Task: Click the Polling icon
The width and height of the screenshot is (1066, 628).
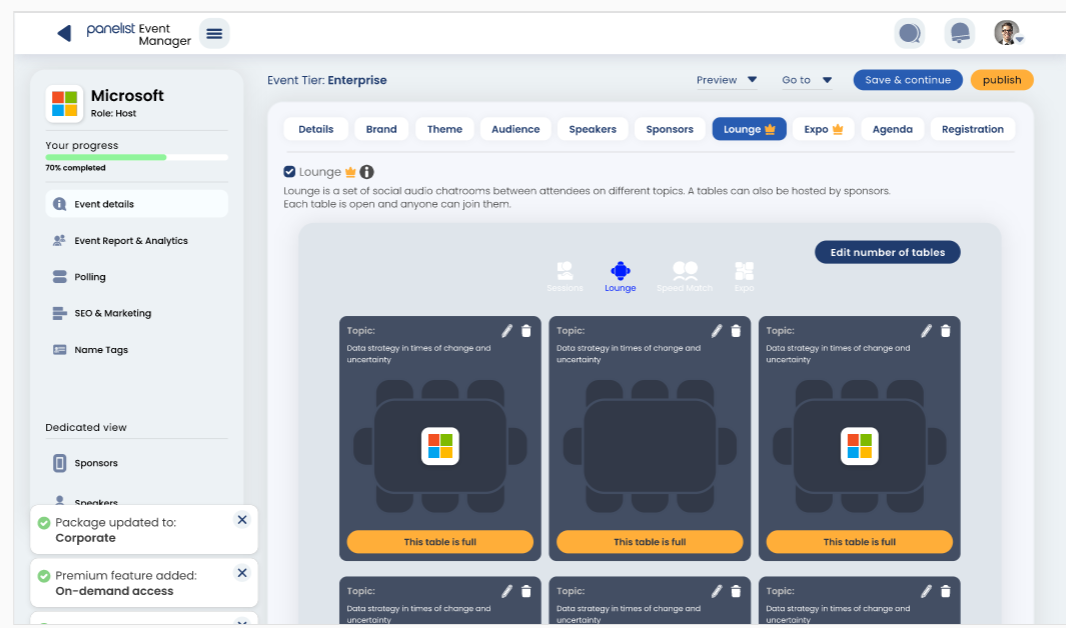Action: click(x=60, y=277)
